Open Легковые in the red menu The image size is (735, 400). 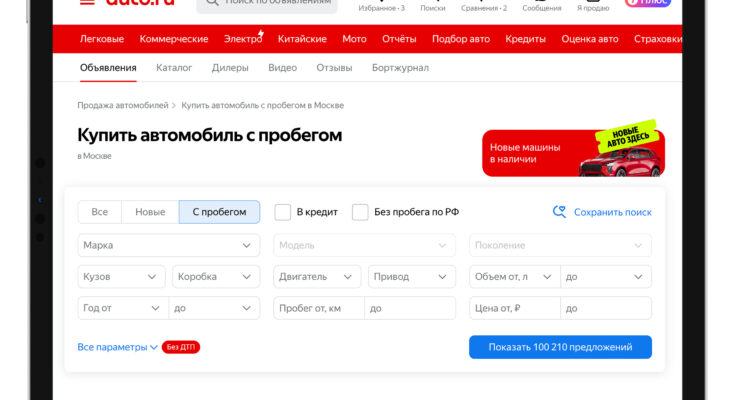pyautogui.click(x=102, y=39)
